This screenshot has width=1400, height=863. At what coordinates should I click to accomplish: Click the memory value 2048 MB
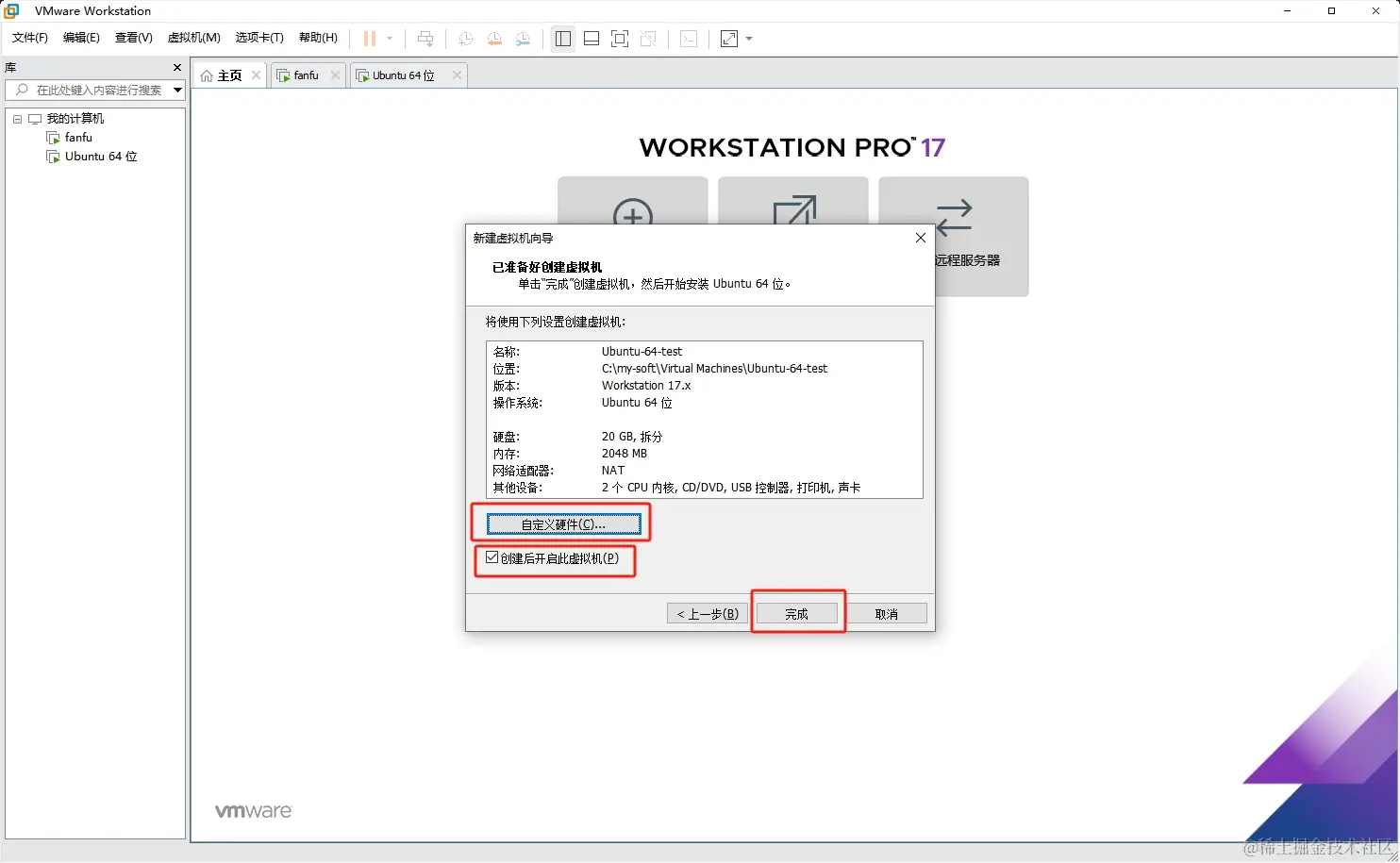625,454
